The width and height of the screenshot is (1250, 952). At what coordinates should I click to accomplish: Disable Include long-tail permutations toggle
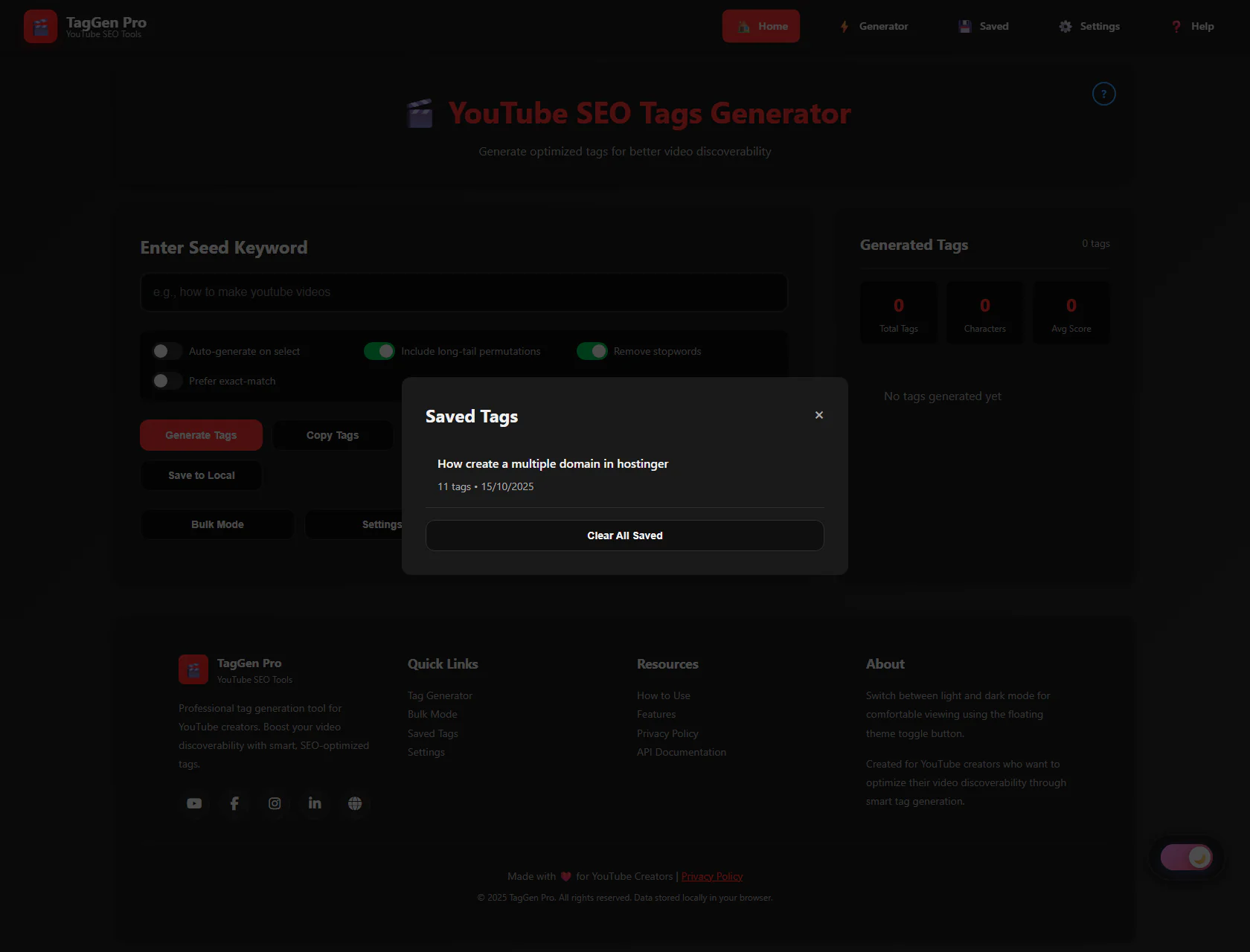379,351
